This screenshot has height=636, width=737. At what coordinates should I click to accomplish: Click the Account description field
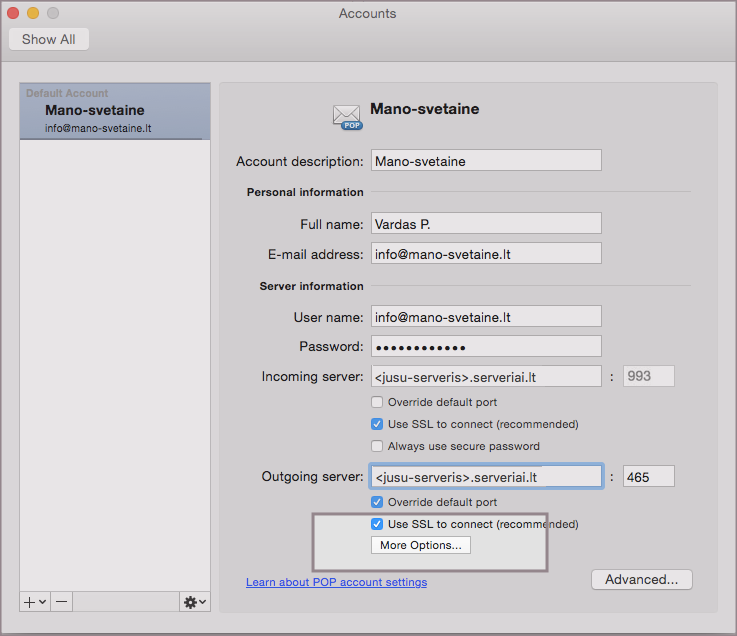point(486,161)
